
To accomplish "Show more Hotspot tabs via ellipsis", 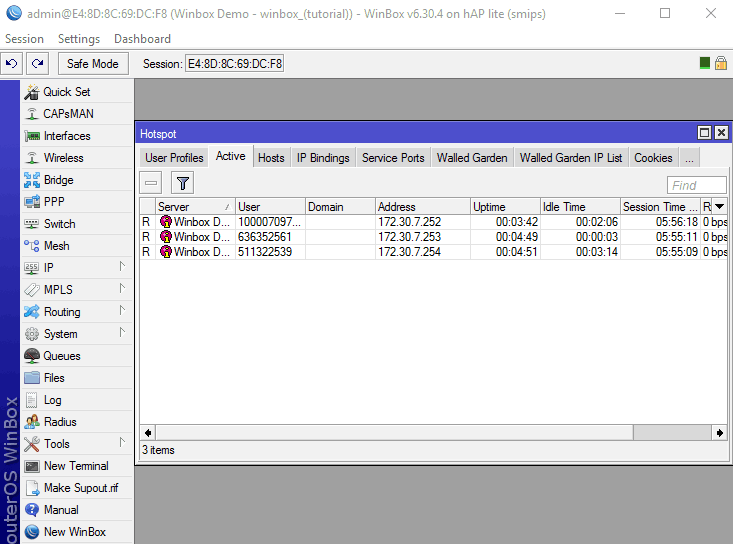I will [x=690, y=158].
